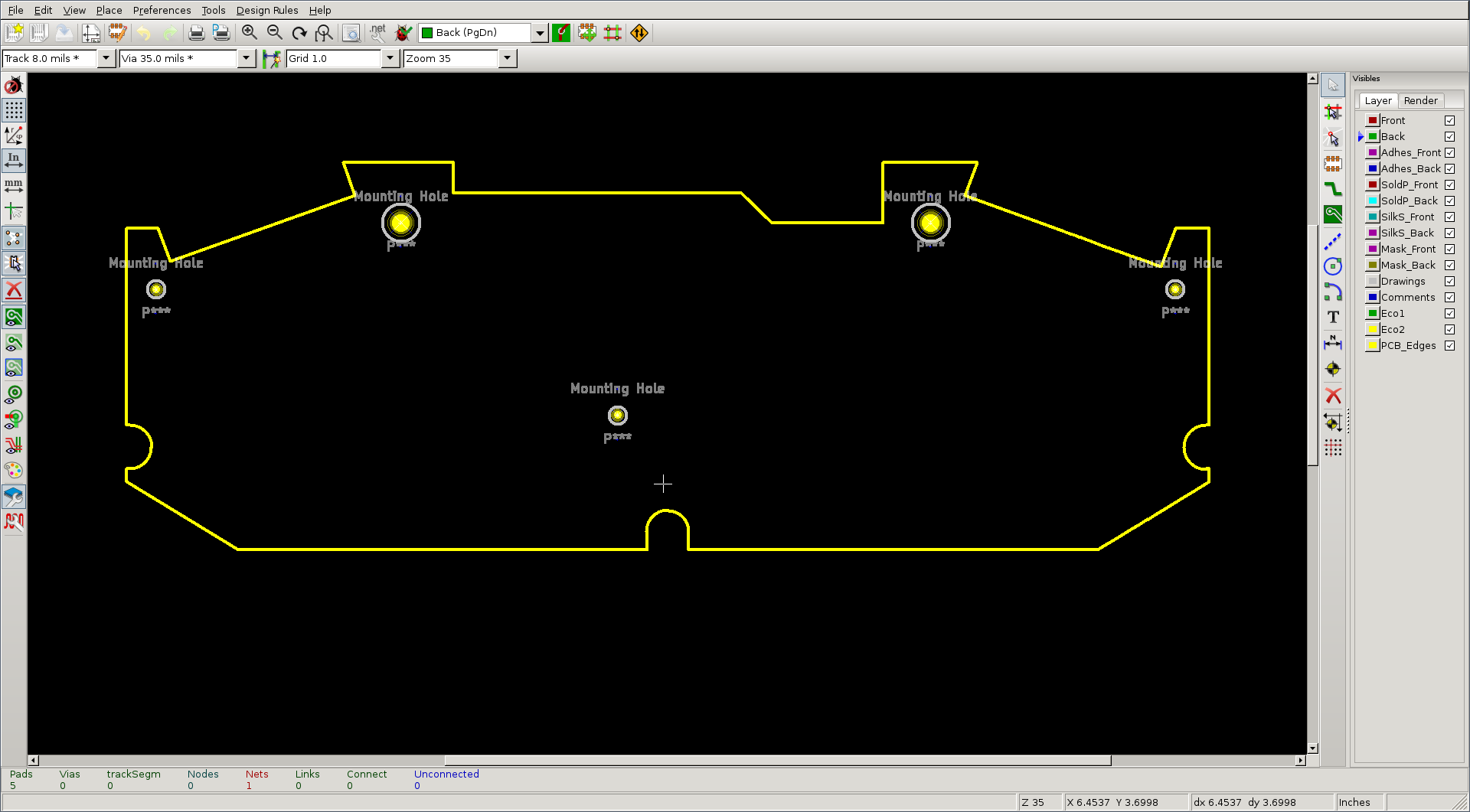Hide the PCB_Edges layer
1470x812 pixels.
point(1449,345)
